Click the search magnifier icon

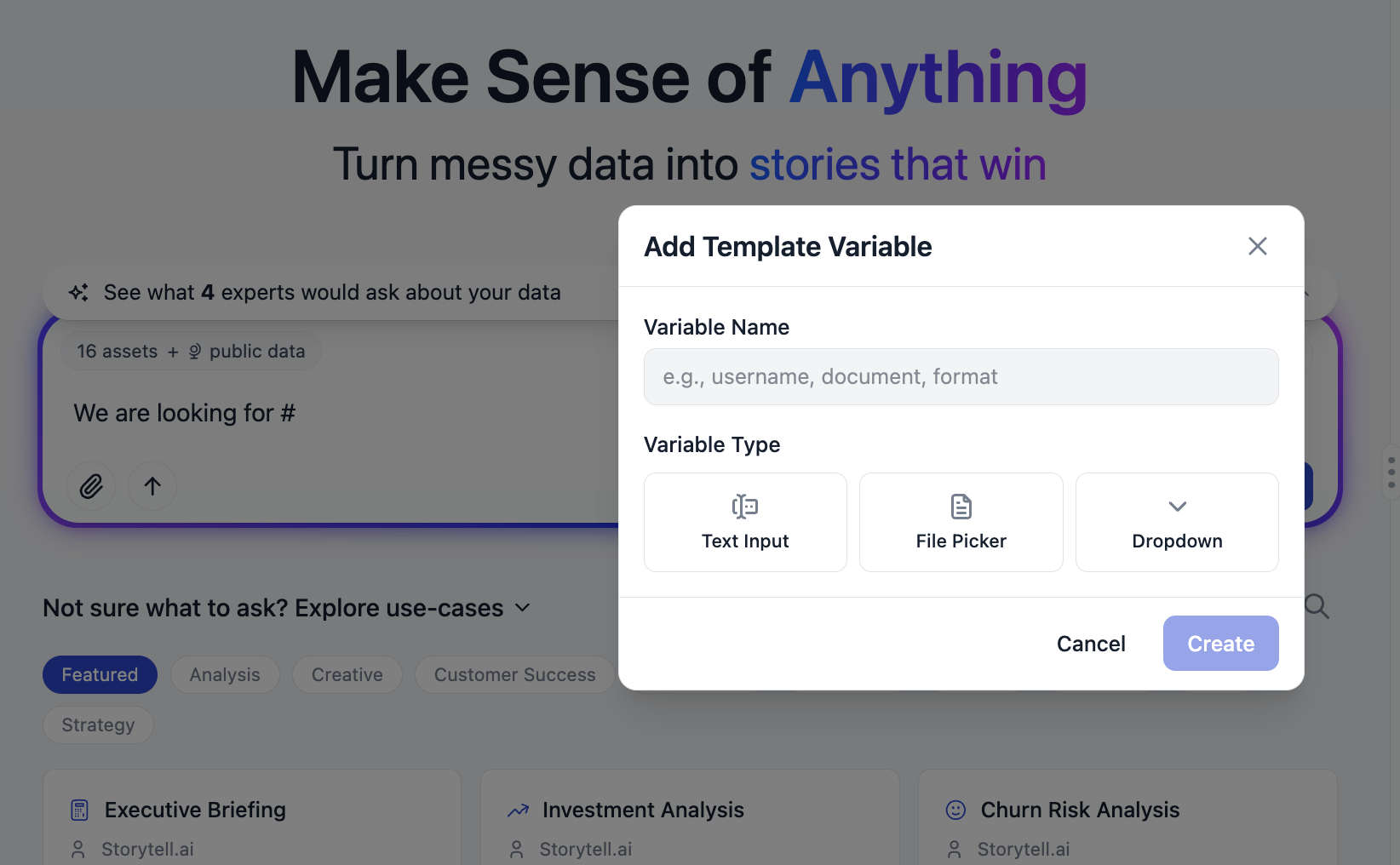[x=1317, y=606]
